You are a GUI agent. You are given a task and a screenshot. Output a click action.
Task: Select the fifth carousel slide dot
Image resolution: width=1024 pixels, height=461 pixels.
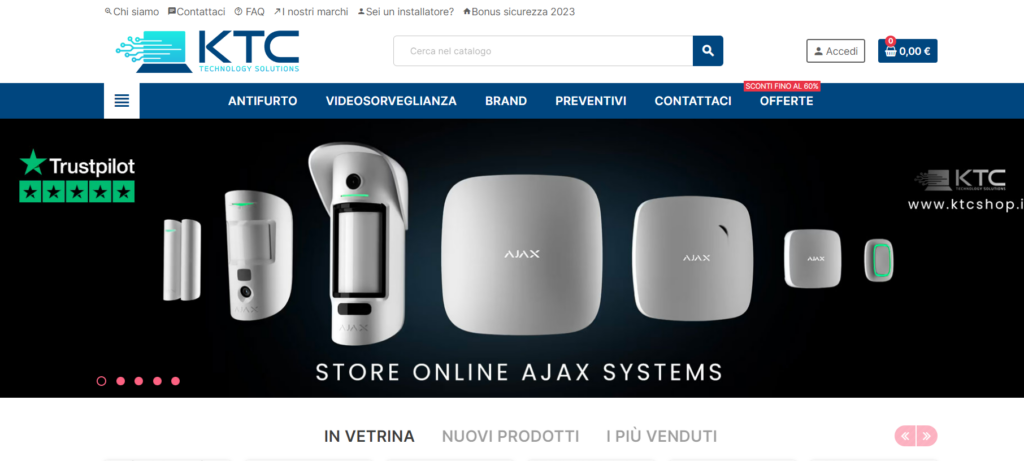(175, 381)
